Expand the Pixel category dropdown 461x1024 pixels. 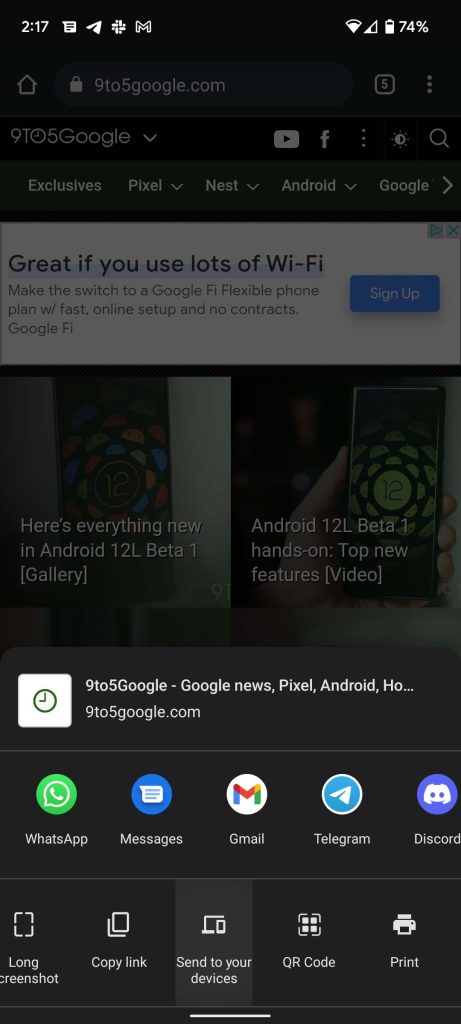point(155,185)
